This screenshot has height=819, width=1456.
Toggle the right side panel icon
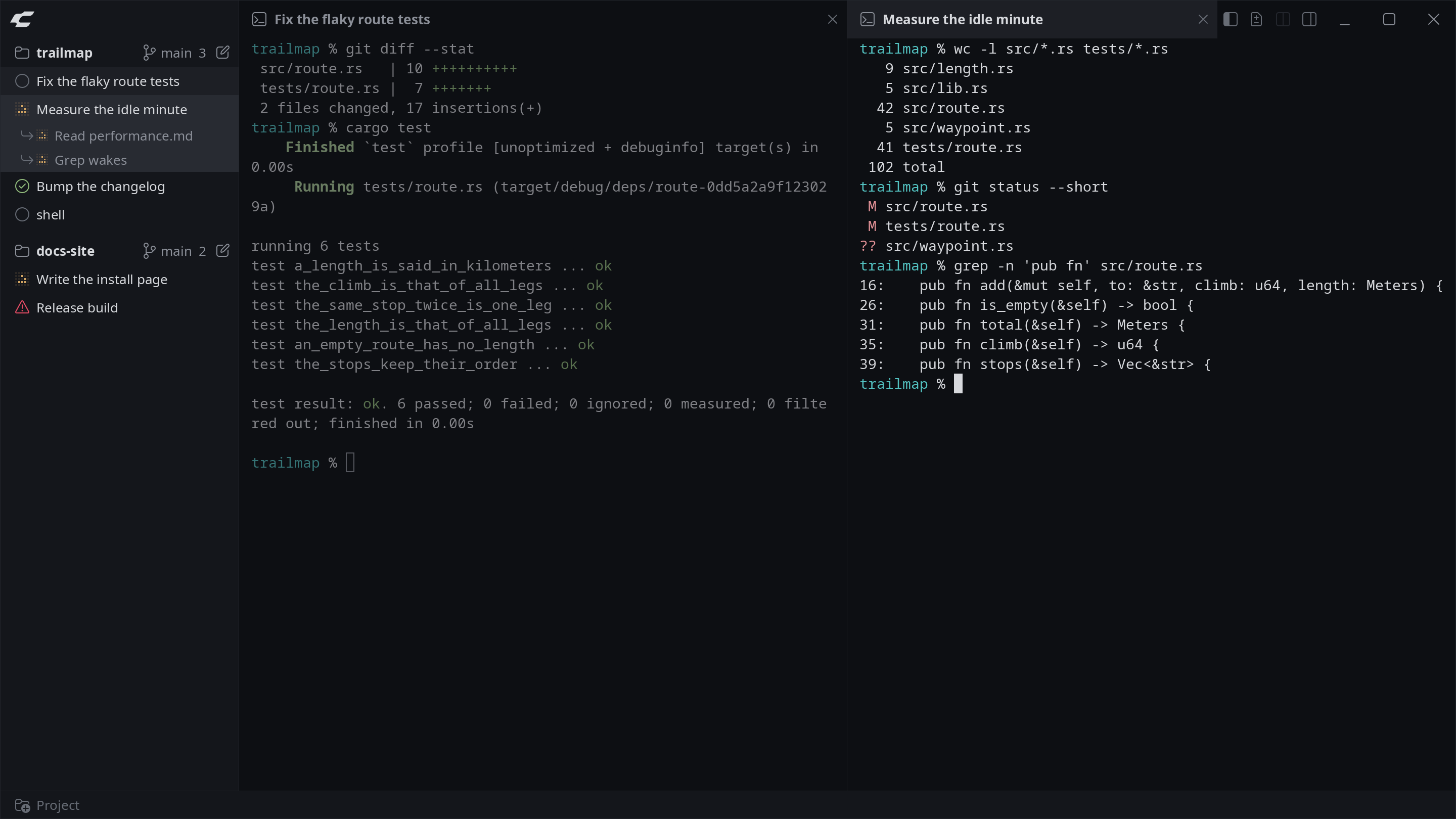pos(1309,19)
